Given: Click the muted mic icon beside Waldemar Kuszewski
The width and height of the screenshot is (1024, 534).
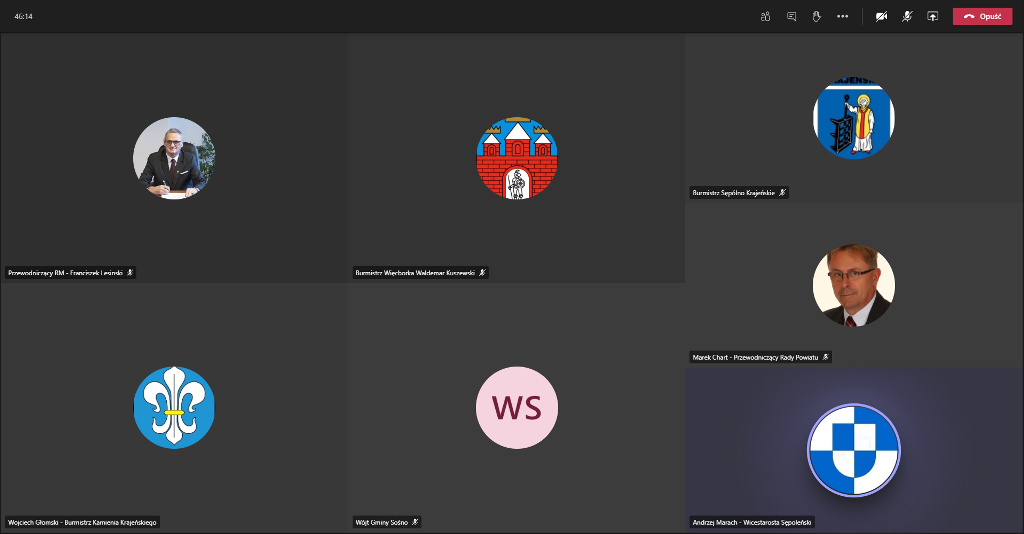Looking at the screenshot, I should [482, 273].
